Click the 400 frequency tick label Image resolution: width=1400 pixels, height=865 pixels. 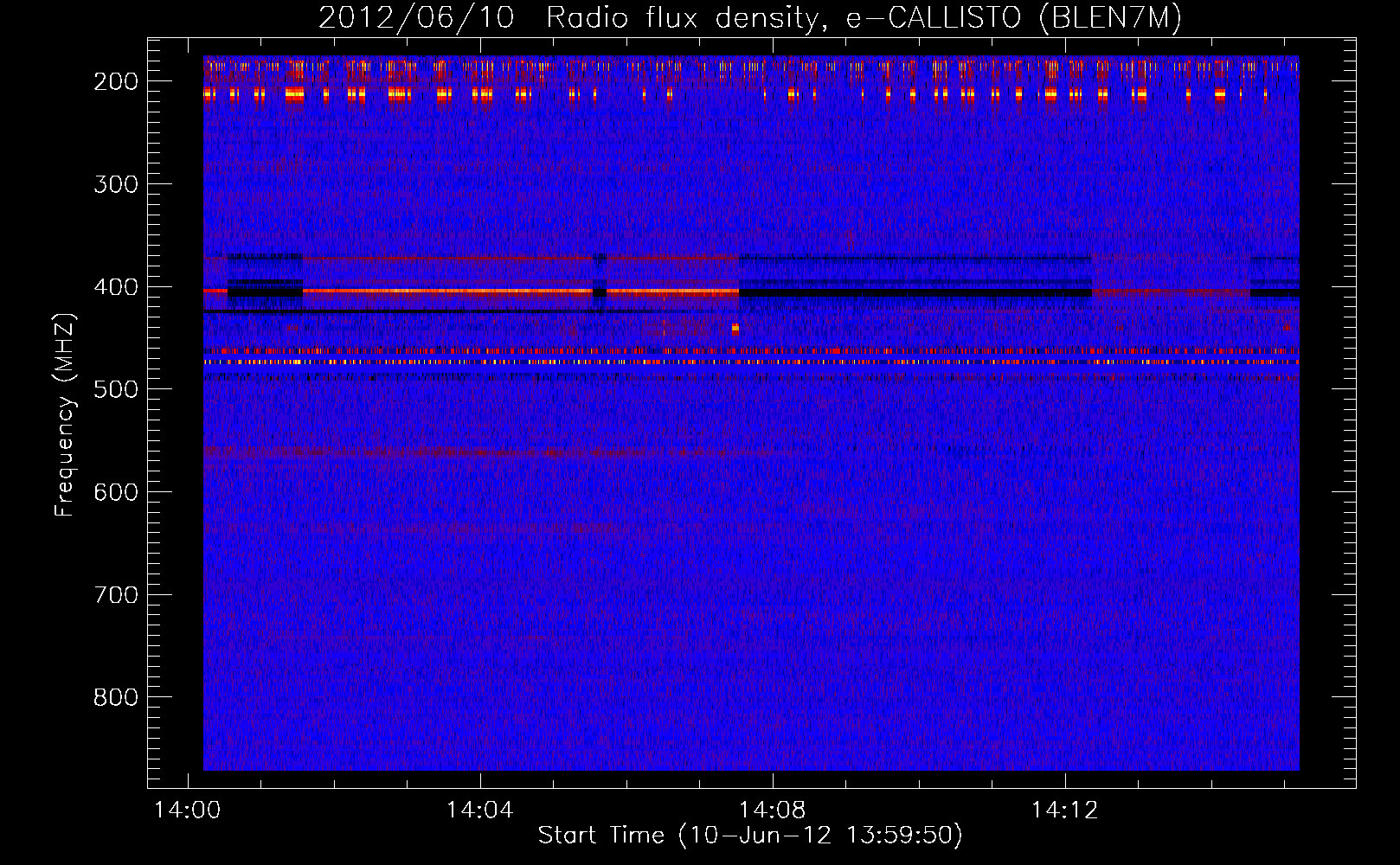click(116, 287)
